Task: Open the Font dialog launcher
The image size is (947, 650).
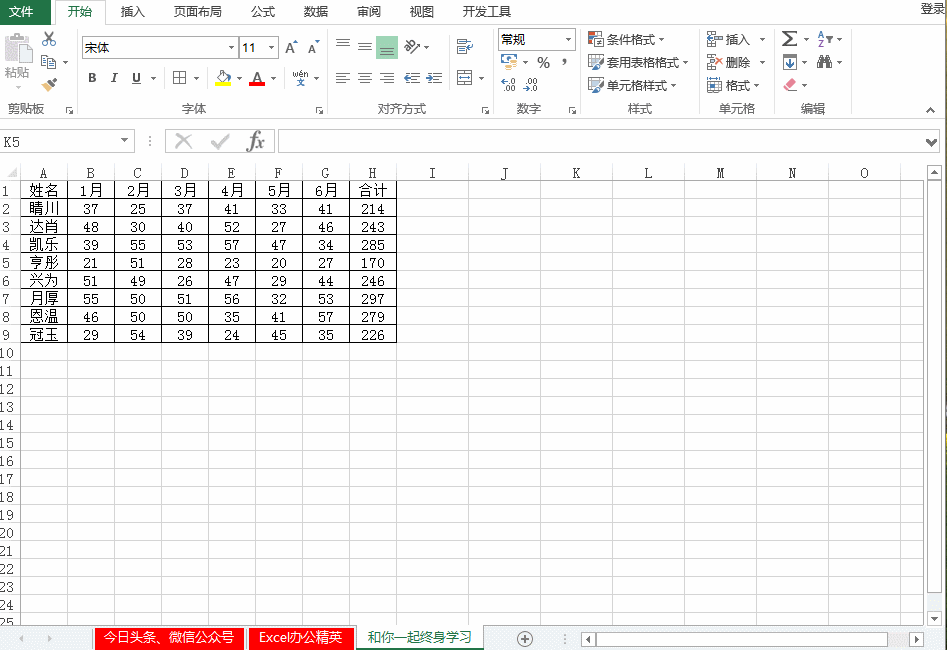Action: pyautogui.click(x=319, y=111)
